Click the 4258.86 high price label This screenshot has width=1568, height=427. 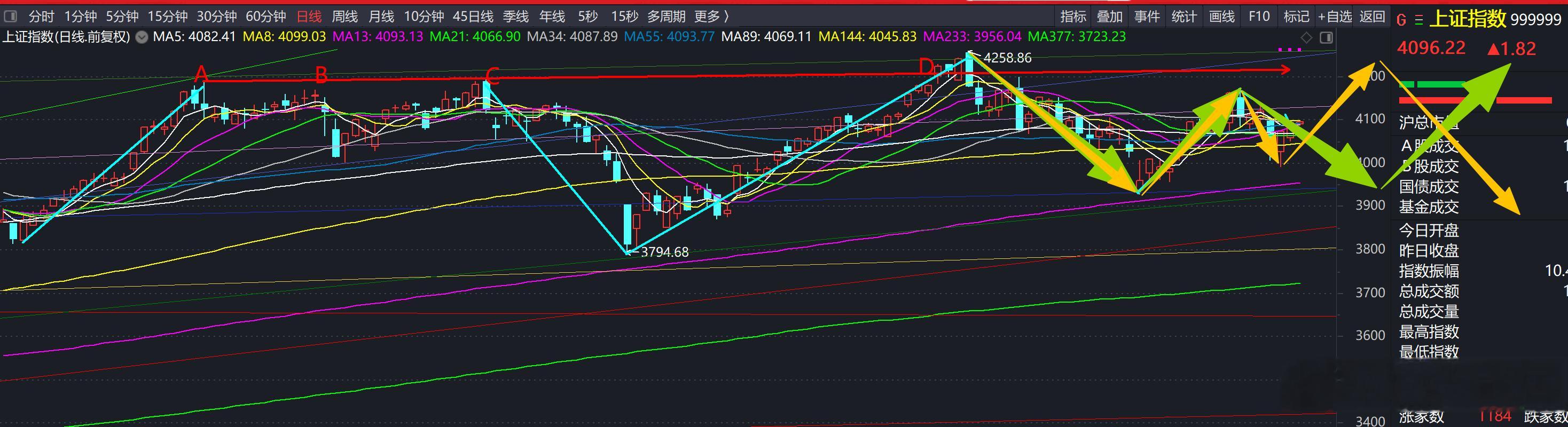point(1007,58)
